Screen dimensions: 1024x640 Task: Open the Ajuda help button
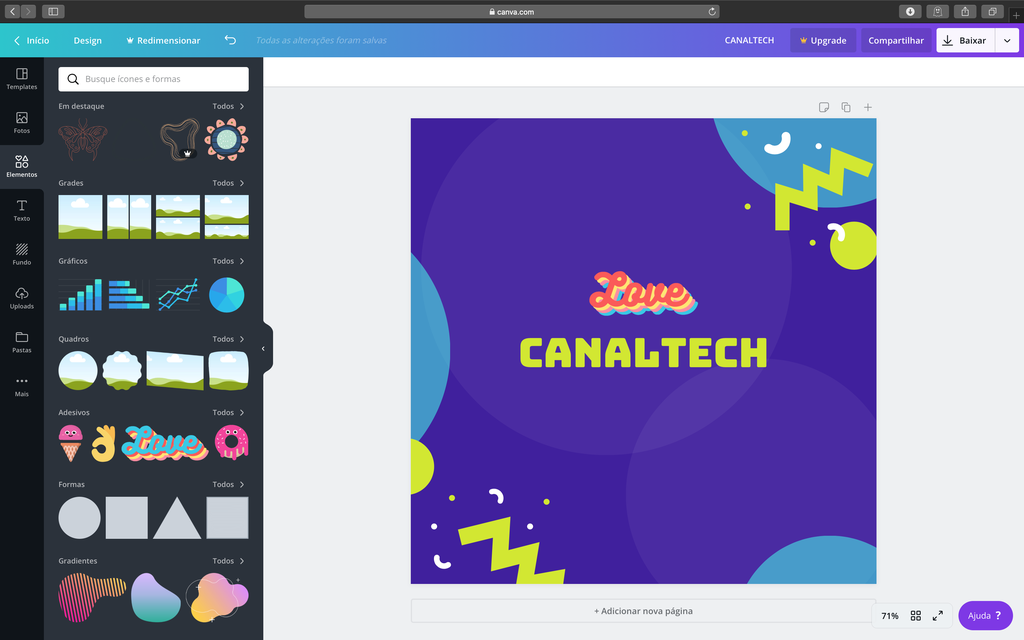[x=985, y=616]
